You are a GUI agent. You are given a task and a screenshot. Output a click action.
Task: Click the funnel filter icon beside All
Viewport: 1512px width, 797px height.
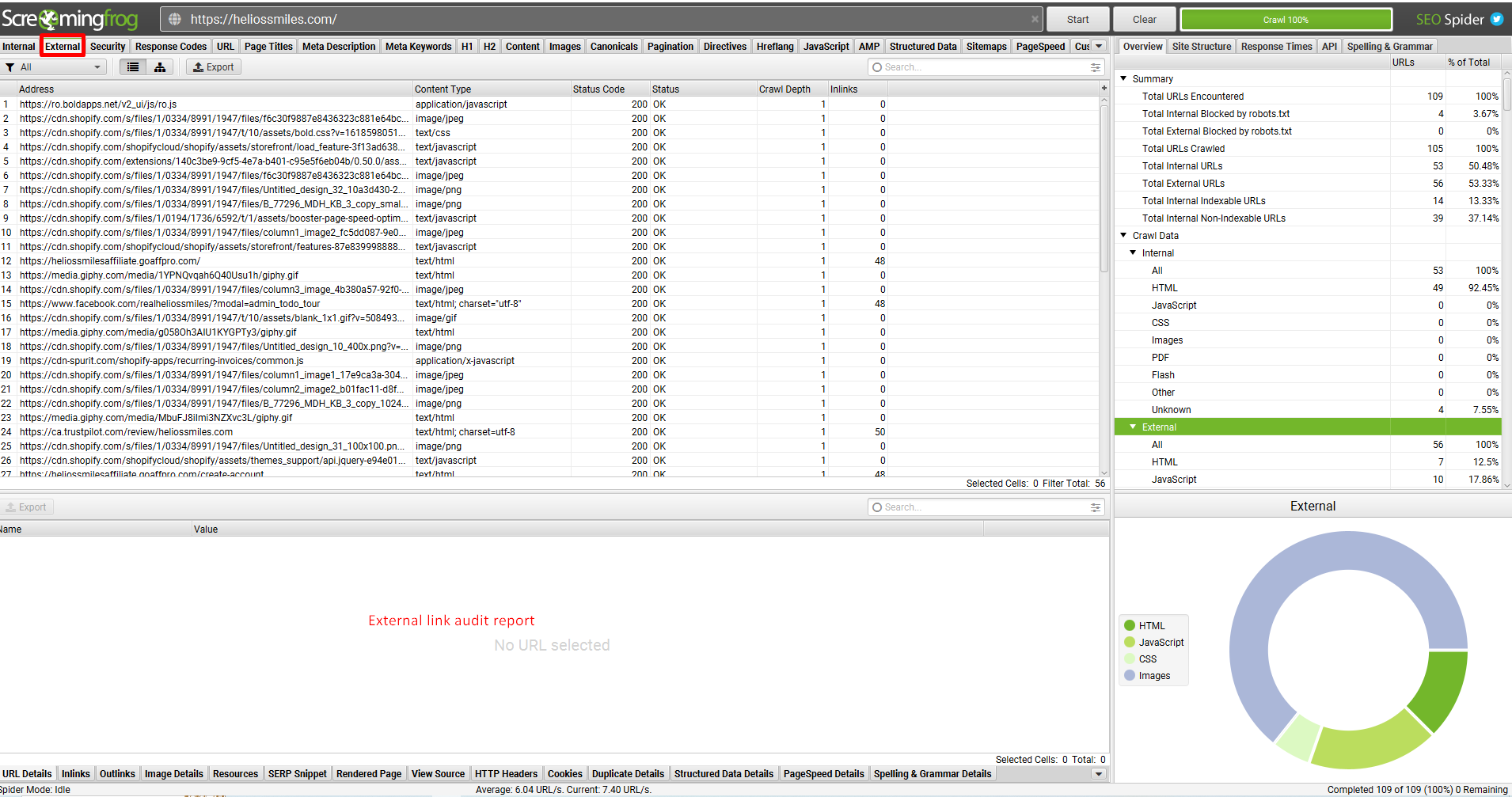pyautogui.click(x=9, y=67)
